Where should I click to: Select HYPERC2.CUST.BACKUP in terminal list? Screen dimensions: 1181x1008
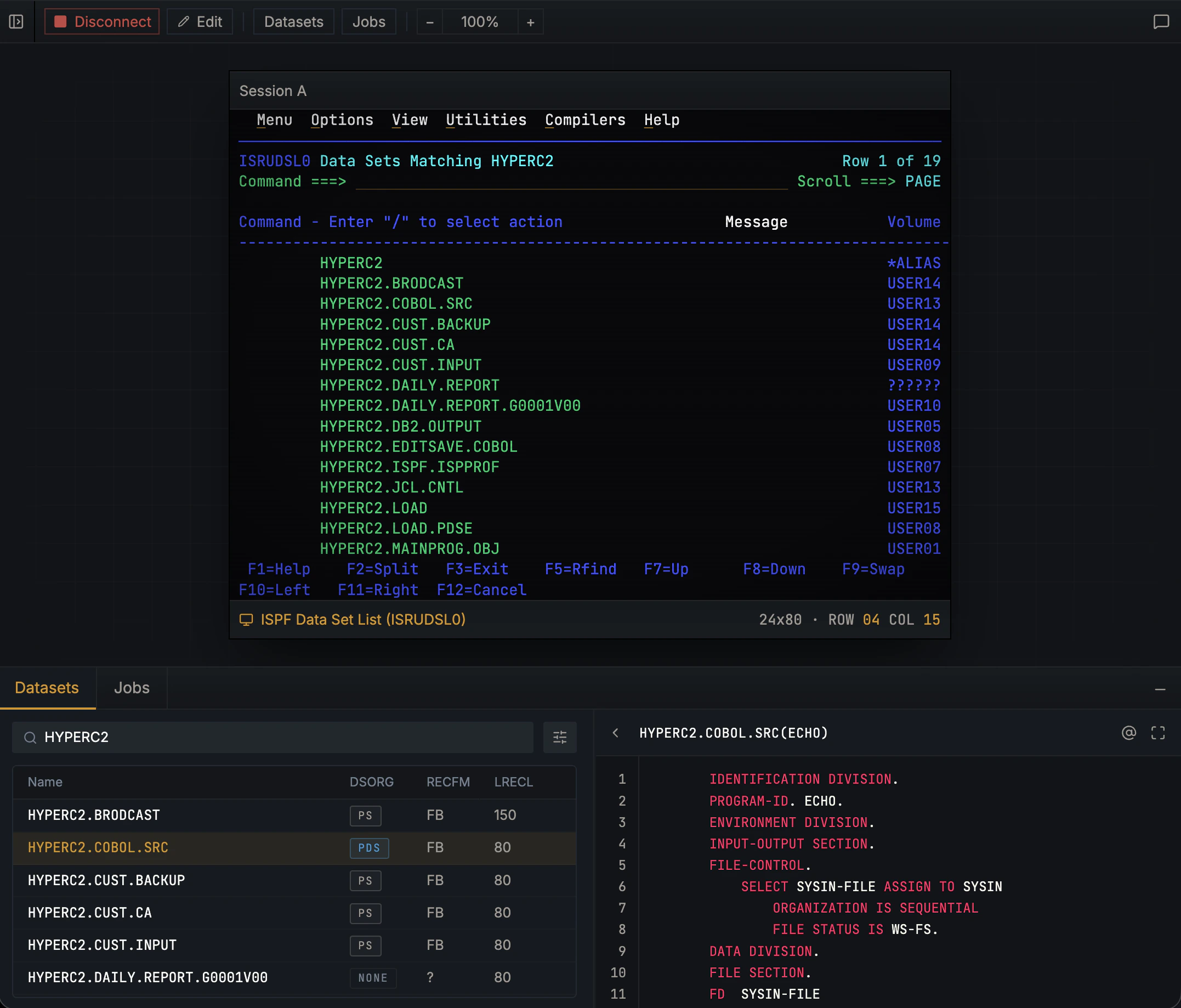(405, 325)
